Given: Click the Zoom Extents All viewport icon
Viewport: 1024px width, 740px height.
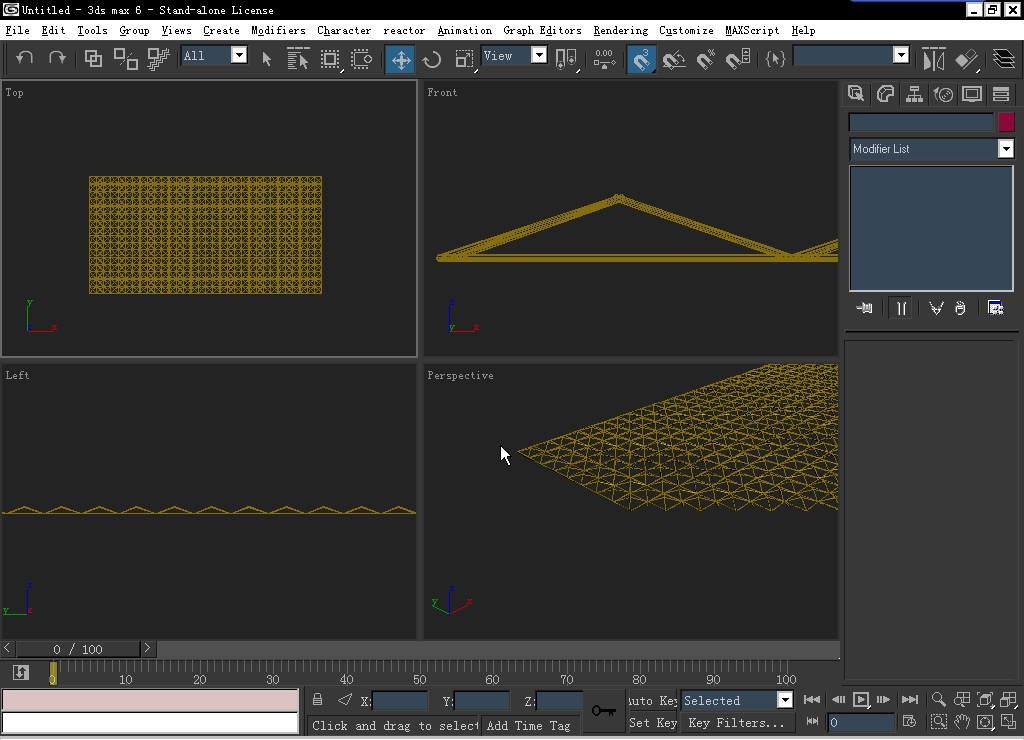Looking at the screenshot, I should click(1009, 700).
